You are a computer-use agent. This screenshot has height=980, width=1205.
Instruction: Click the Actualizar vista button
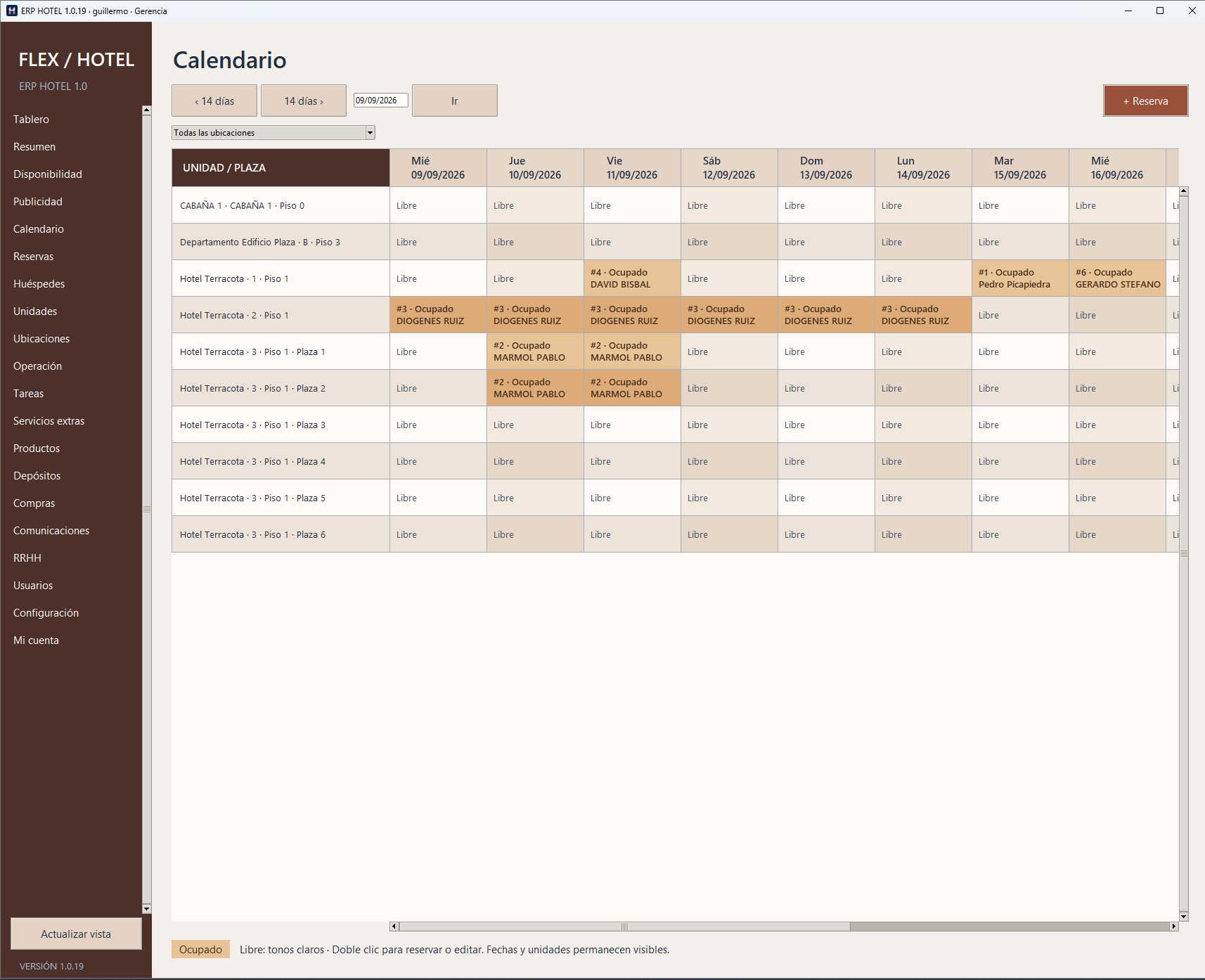(x=76, y=934)
